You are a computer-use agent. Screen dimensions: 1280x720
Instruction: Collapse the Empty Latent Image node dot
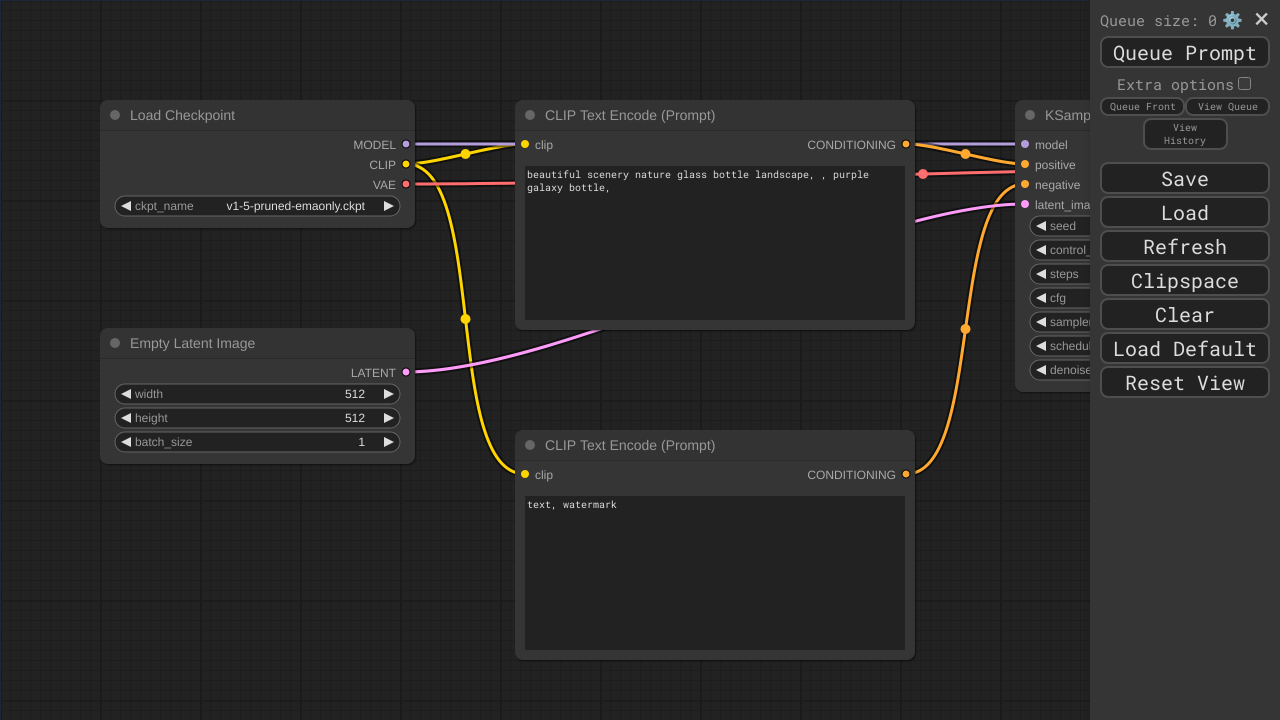coord(115,343)
